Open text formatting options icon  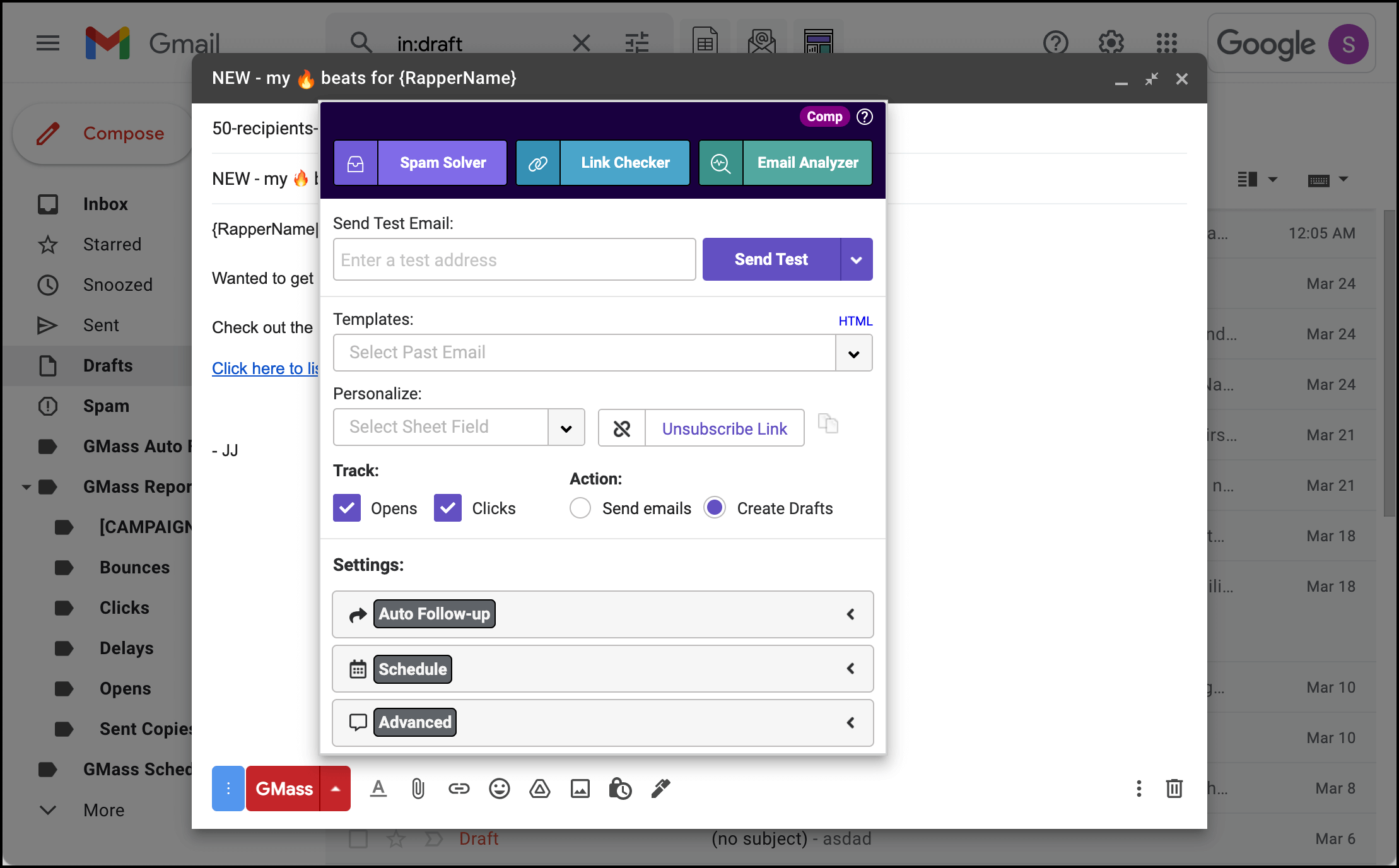pyautogui.click(x=378, y=789)
